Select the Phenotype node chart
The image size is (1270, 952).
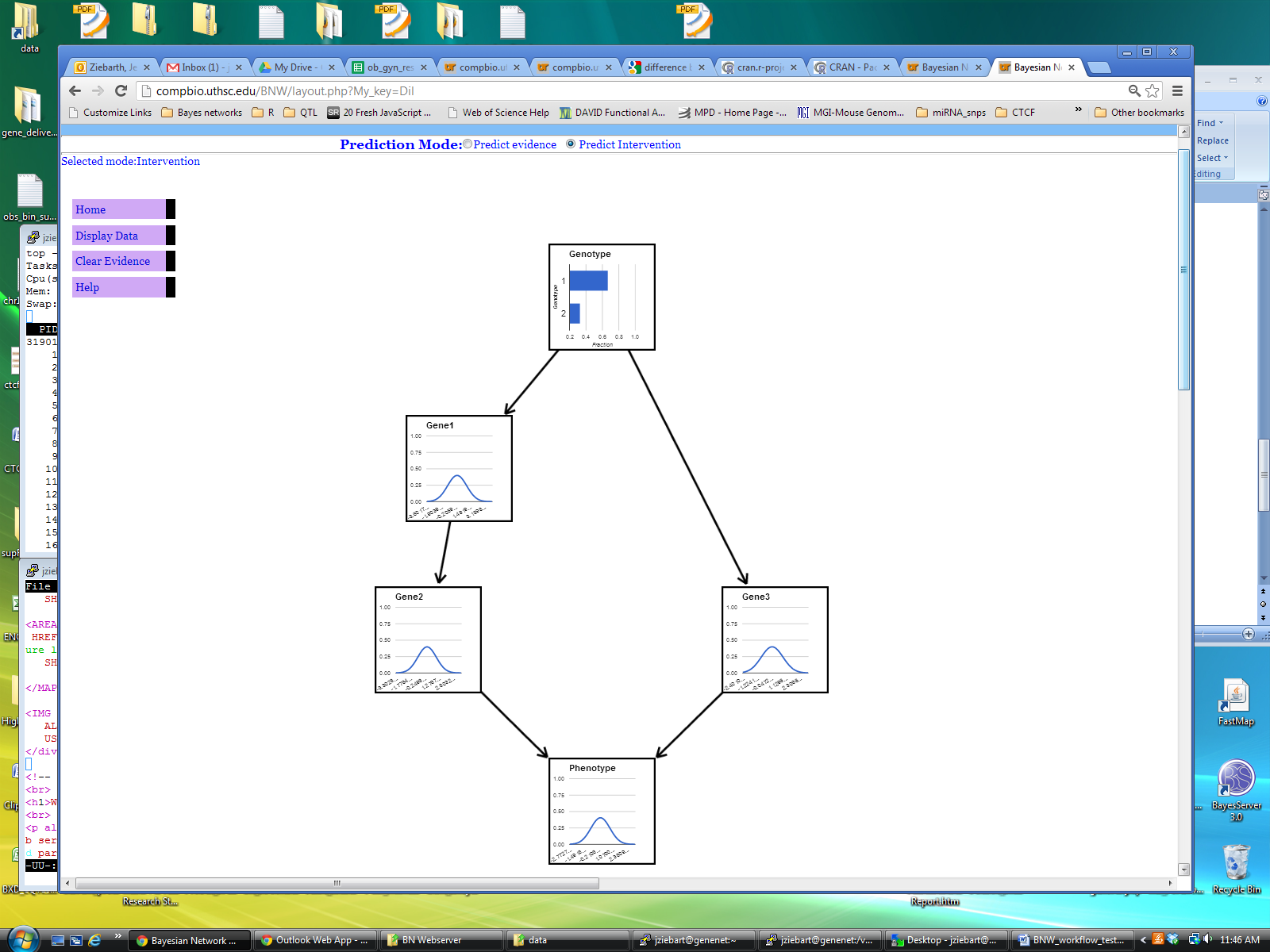pyautogui.click(x=602, y=811)
